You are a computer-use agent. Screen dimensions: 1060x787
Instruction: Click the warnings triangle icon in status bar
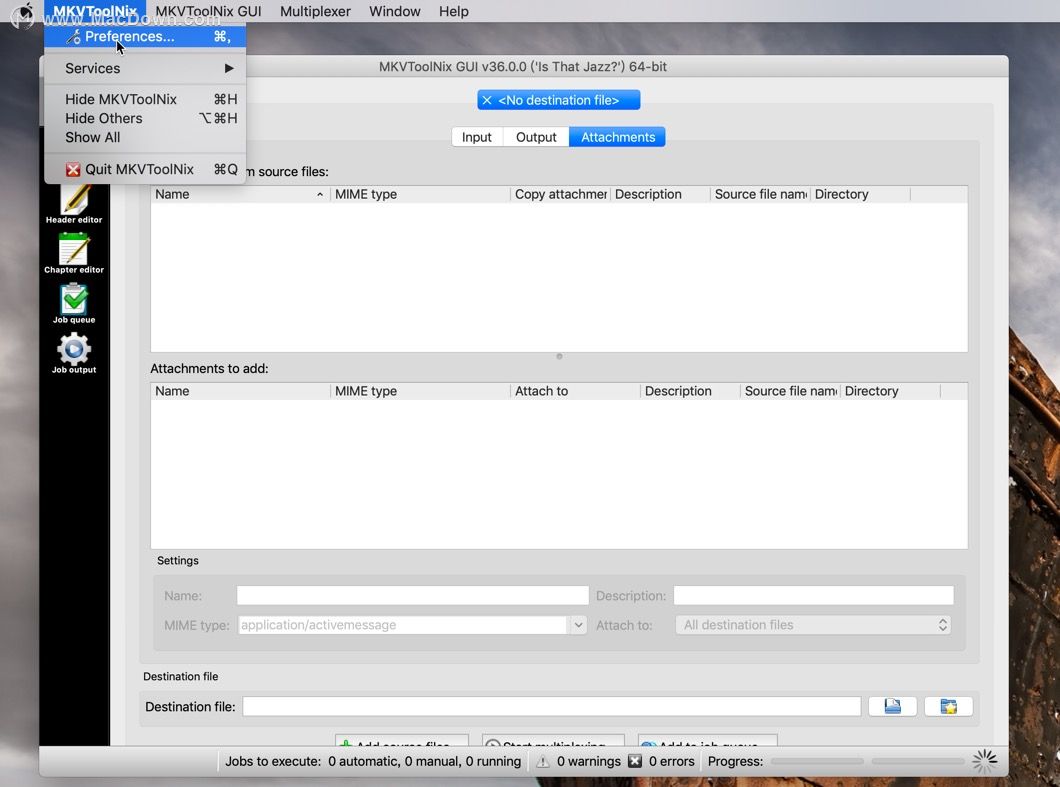(x=543, y=762)
